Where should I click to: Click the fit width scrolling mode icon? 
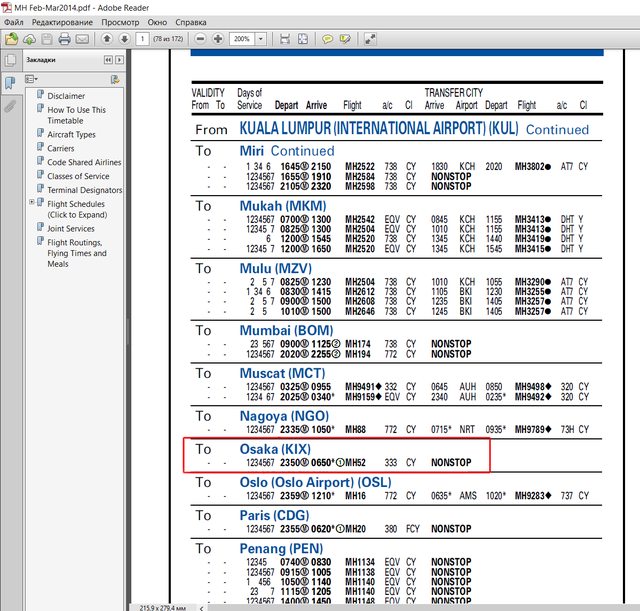(285, 39)
